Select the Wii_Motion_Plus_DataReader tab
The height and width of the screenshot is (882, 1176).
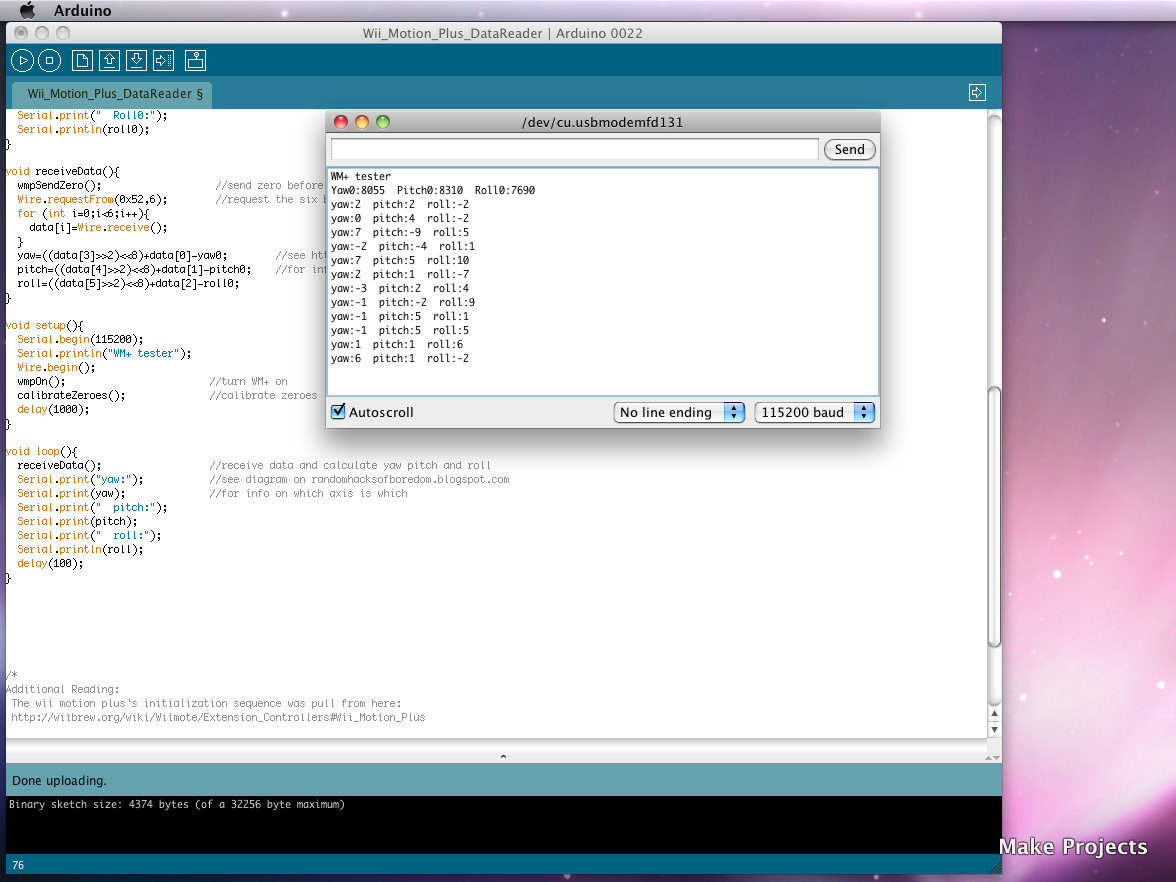tap(114, 94)
